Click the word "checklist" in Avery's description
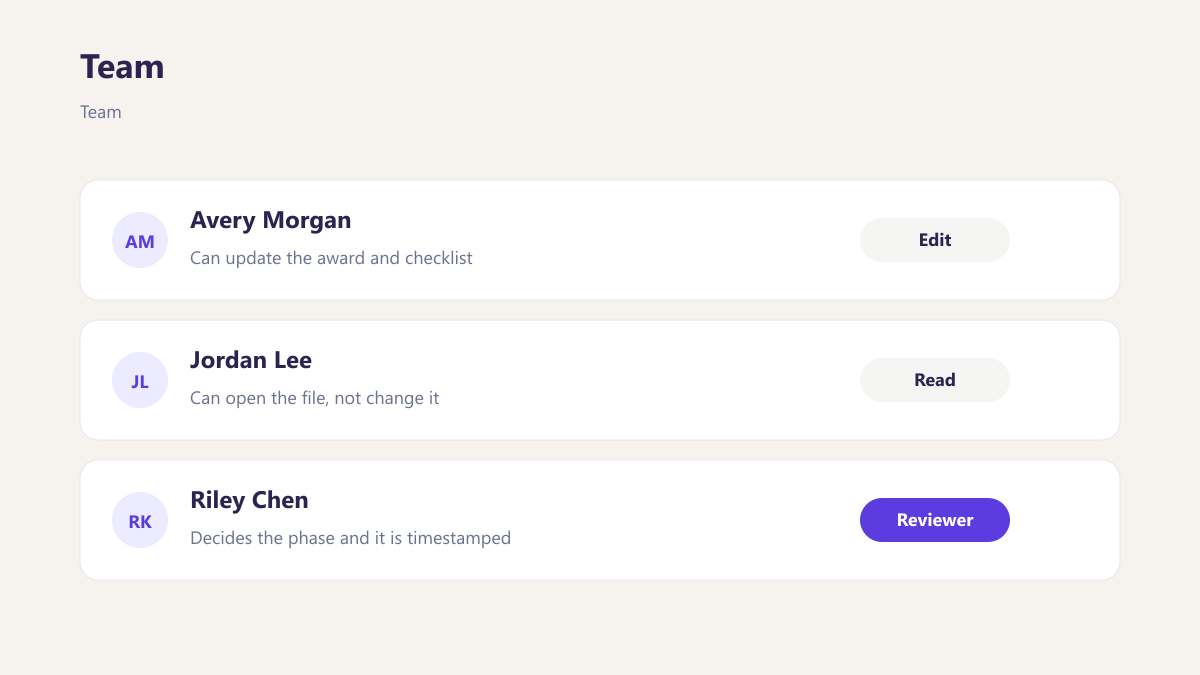The height and width of the screenshot is (675, 1200). tap(439, 258)
